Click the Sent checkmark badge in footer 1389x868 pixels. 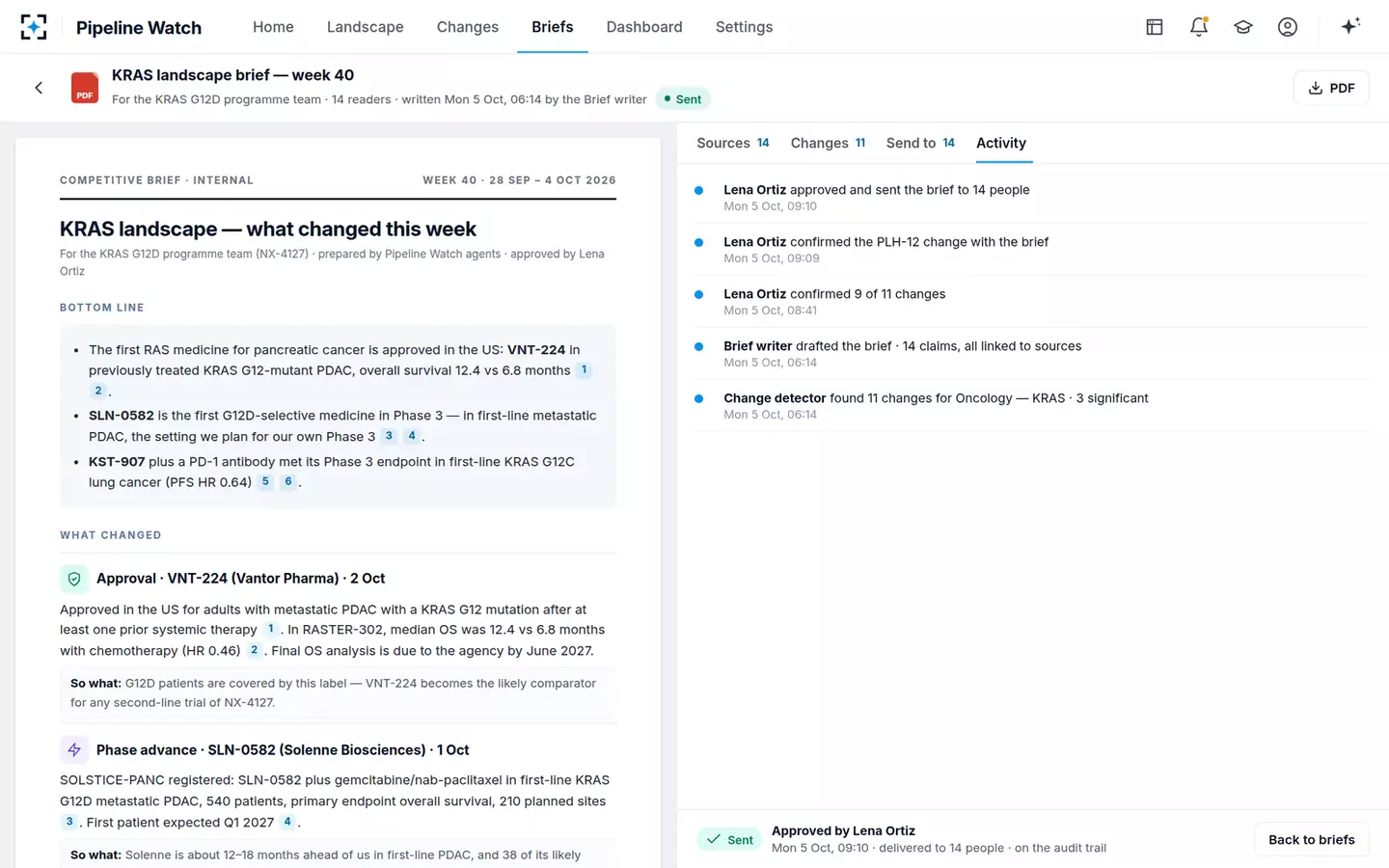point(730,840)
